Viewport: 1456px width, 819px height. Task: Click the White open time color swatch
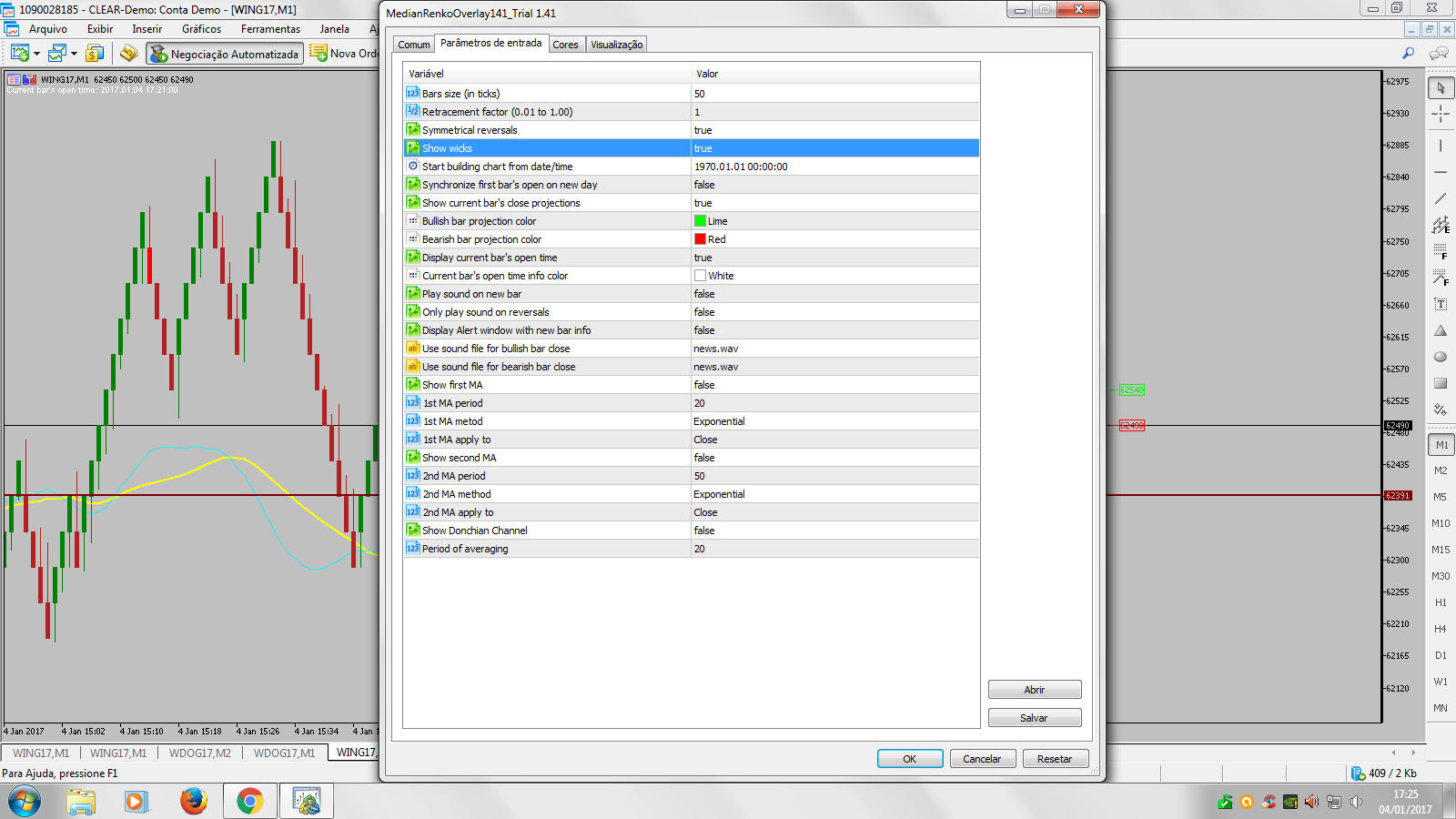click(700, 276)
